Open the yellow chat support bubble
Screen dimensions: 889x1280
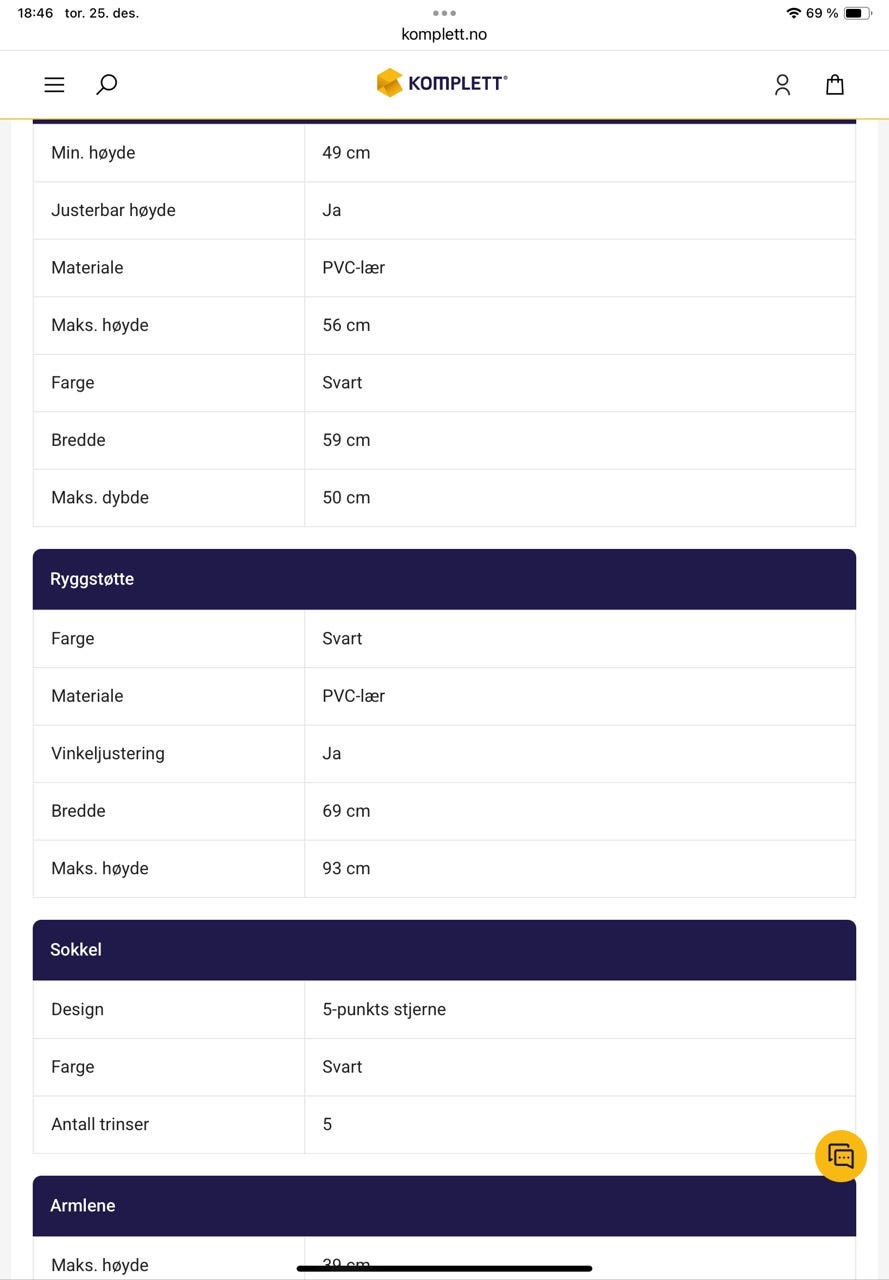click(840, 1156)
